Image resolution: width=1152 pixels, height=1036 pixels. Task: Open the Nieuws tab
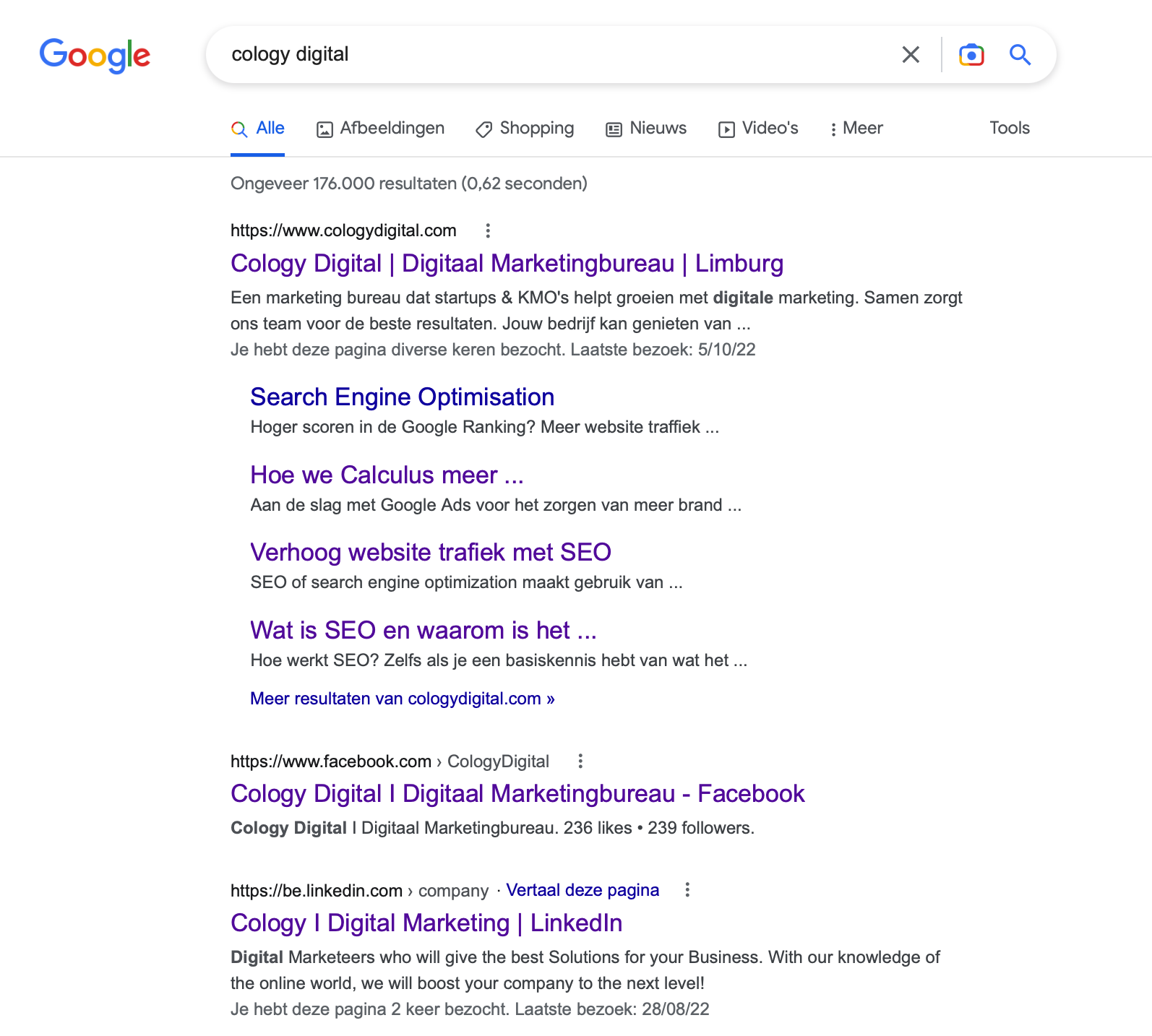[x=646, y=129]
